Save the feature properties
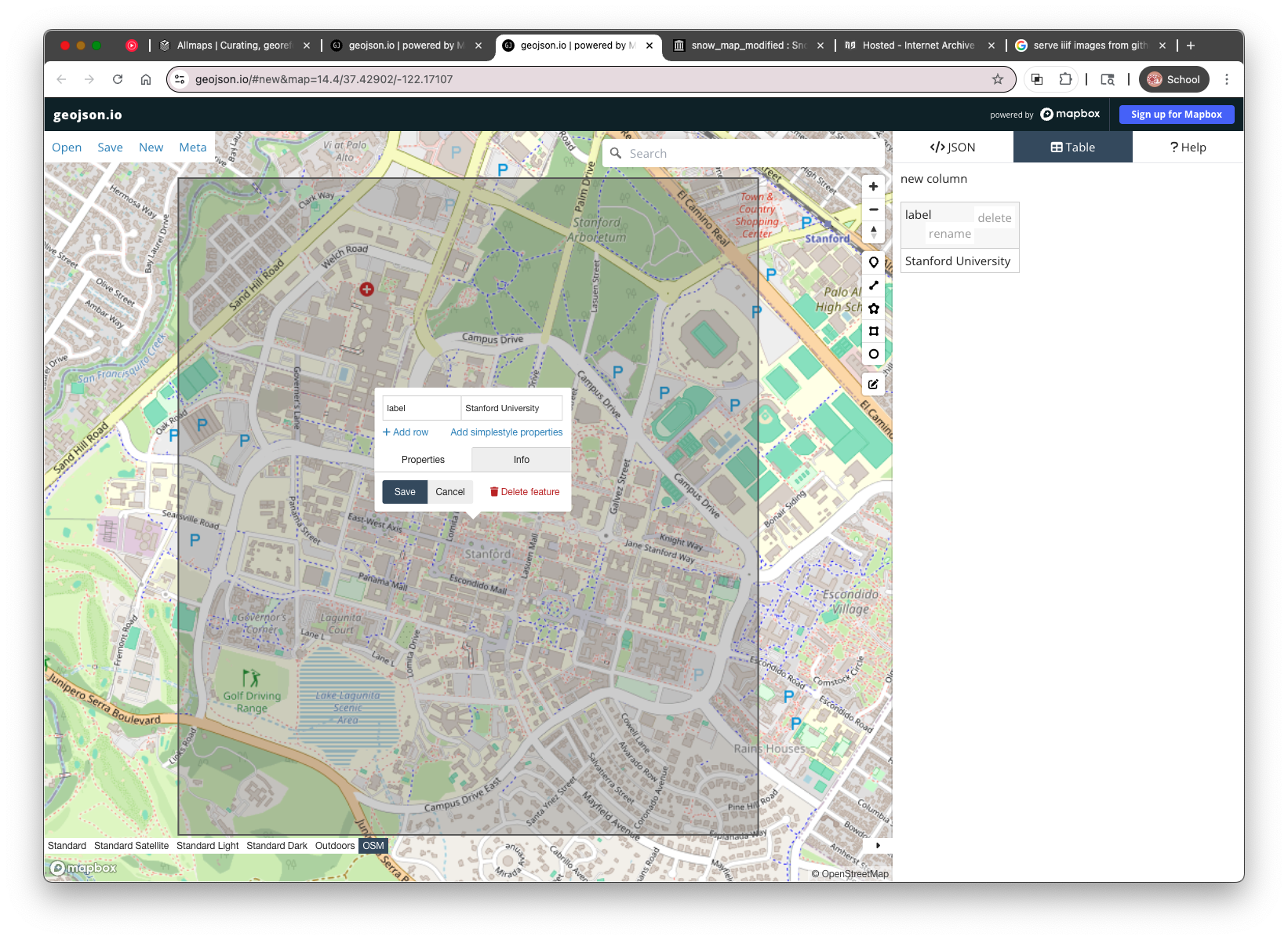The height and width of the screenshot is (940, 1288). pyautogui.click(x=405, y=492)
